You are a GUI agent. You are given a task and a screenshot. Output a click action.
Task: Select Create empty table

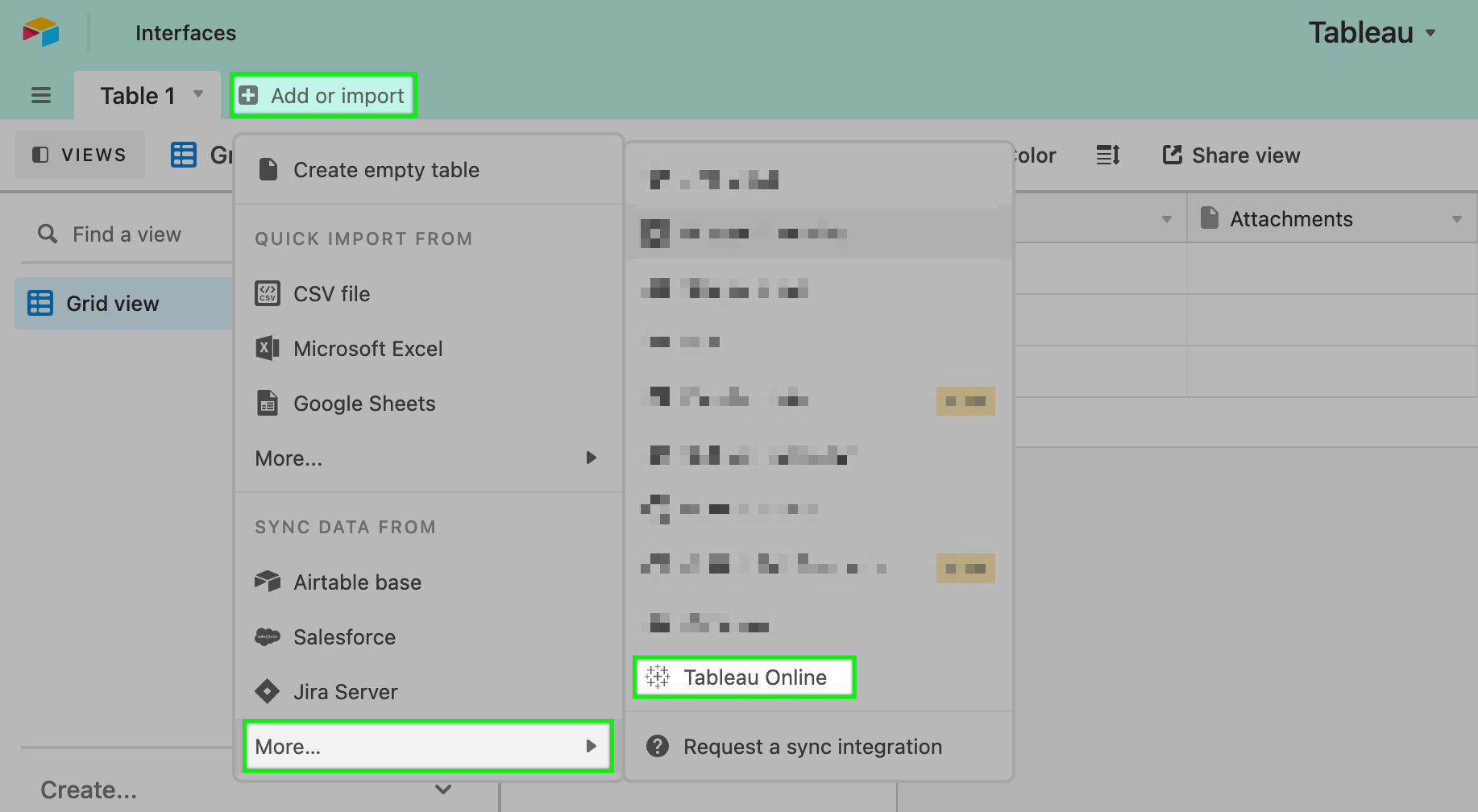(x=429, y=170)
